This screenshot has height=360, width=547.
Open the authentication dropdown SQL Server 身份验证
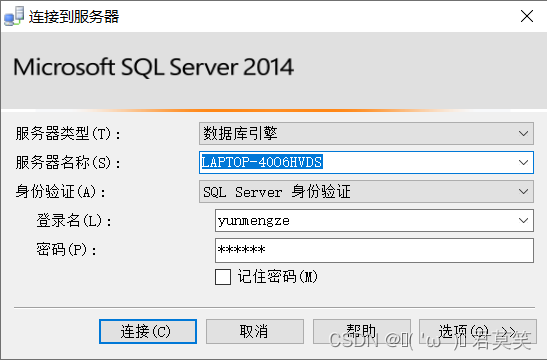[366, 191]
